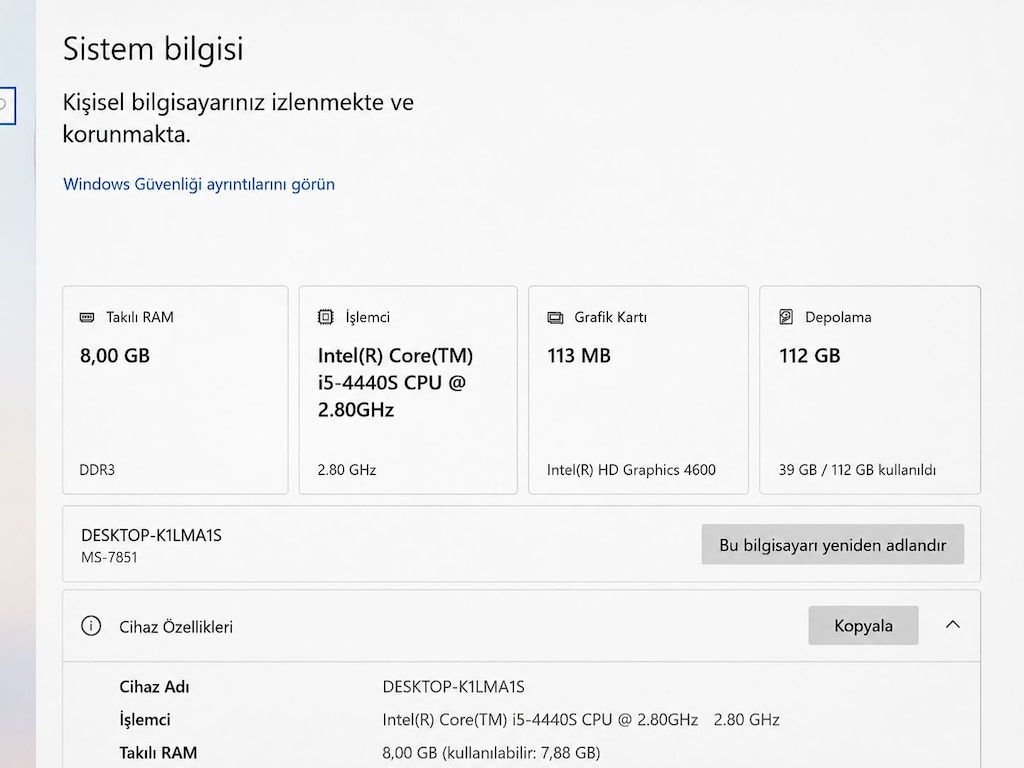Select 8,00 GB (kullanılabilir: 7,88 GB) value
The width and height of the screenshot is (1024, 768).
[491, 753]
